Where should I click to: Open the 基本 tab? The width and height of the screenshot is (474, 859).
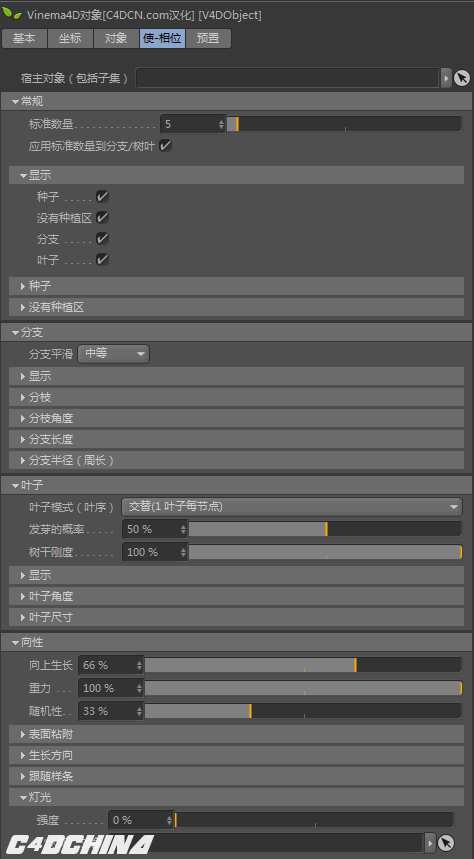point(24,38)
